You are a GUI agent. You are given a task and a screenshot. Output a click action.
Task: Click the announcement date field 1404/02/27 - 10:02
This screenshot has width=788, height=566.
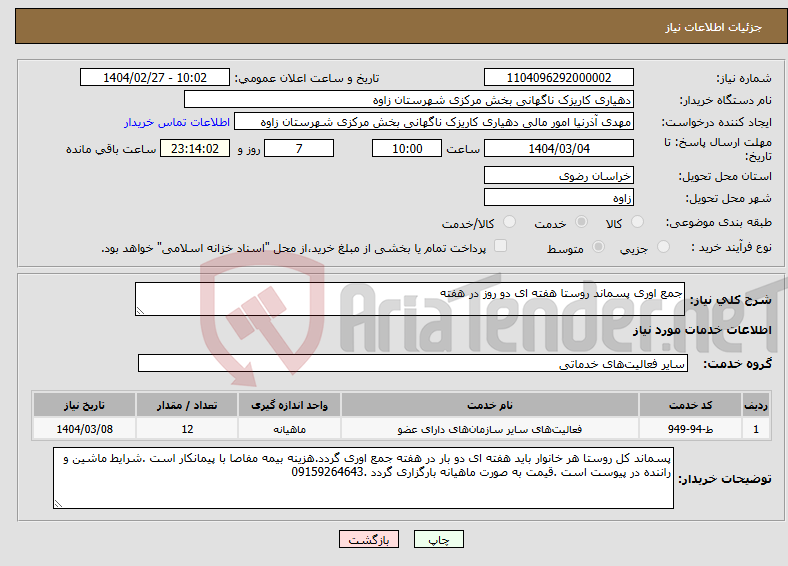(x=155, y=77)
